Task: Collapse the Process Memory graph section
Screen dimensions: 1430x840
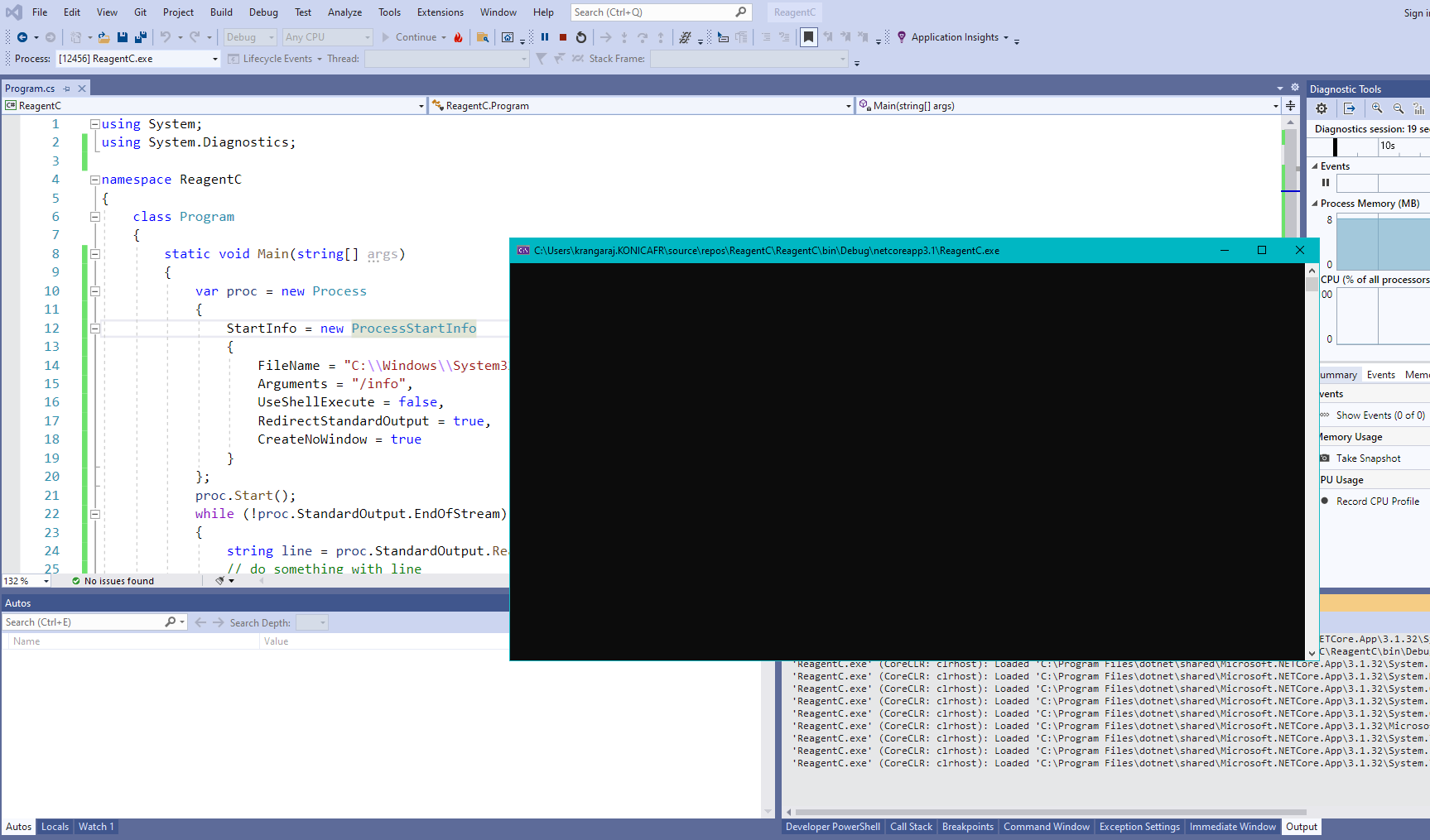Action: [1315, 204]
